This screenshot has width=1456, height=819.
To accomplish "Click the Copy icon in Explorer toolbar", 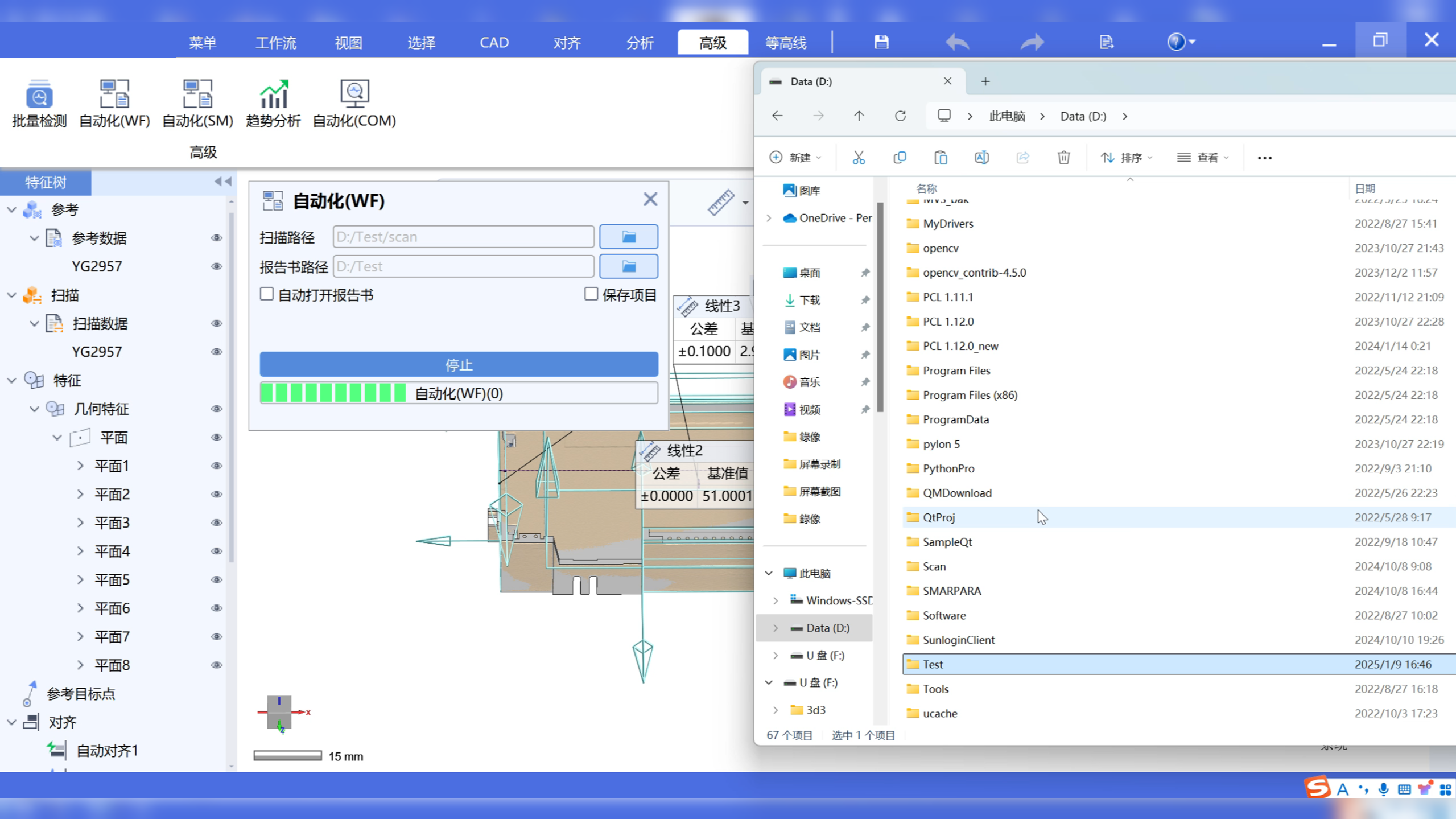I will [900, 158].
